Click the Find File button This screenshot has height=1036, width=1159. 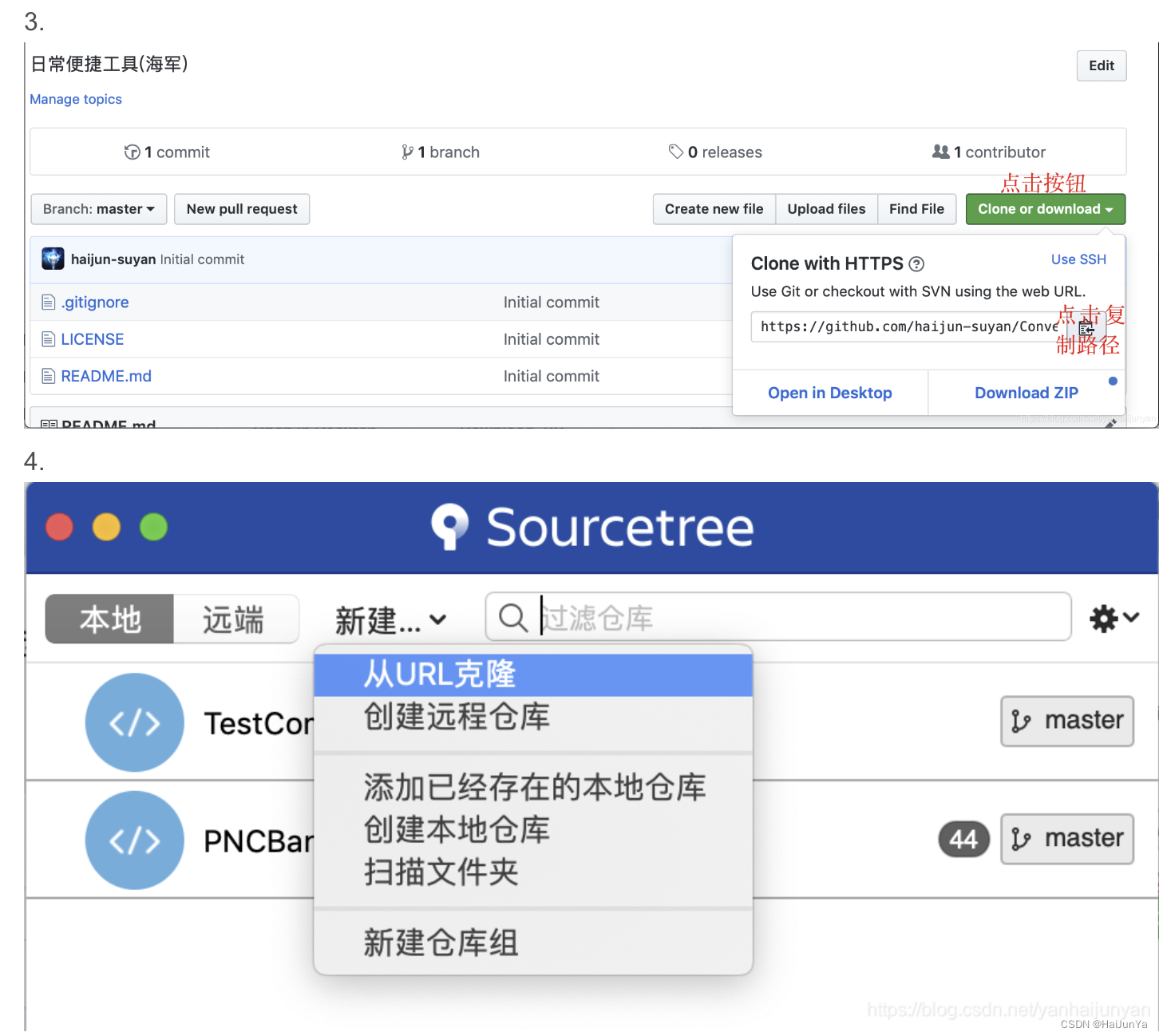coord(917,209)
